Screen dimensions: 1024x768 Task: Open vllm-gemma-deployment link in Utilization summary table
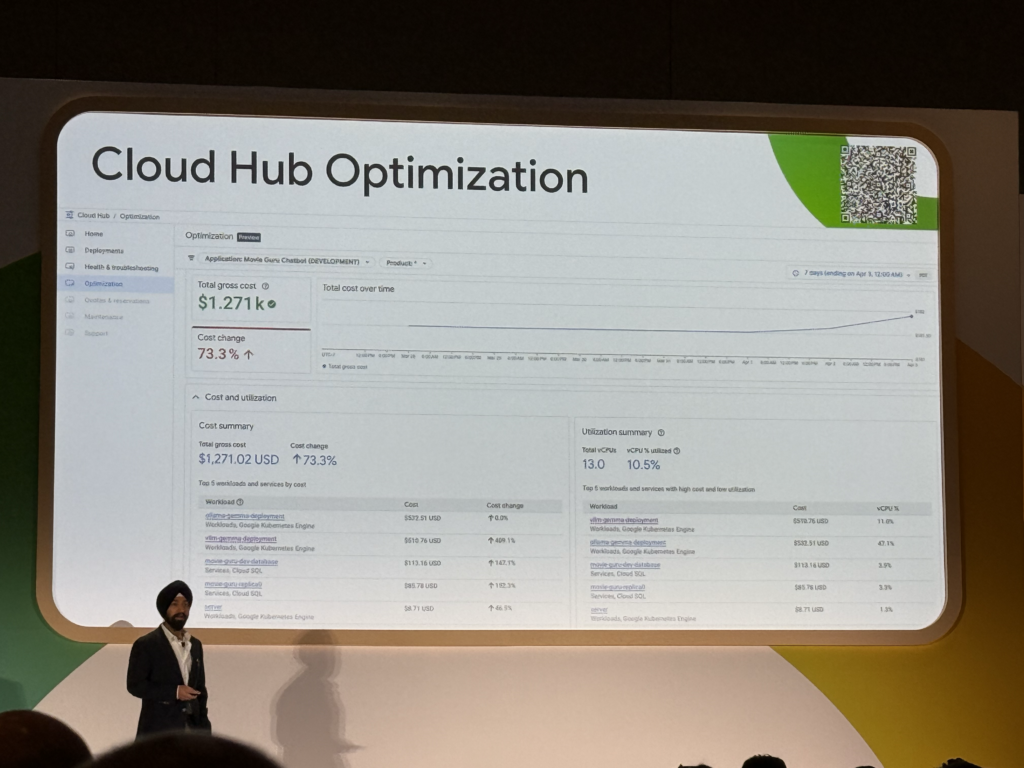[x=624, y=520]
